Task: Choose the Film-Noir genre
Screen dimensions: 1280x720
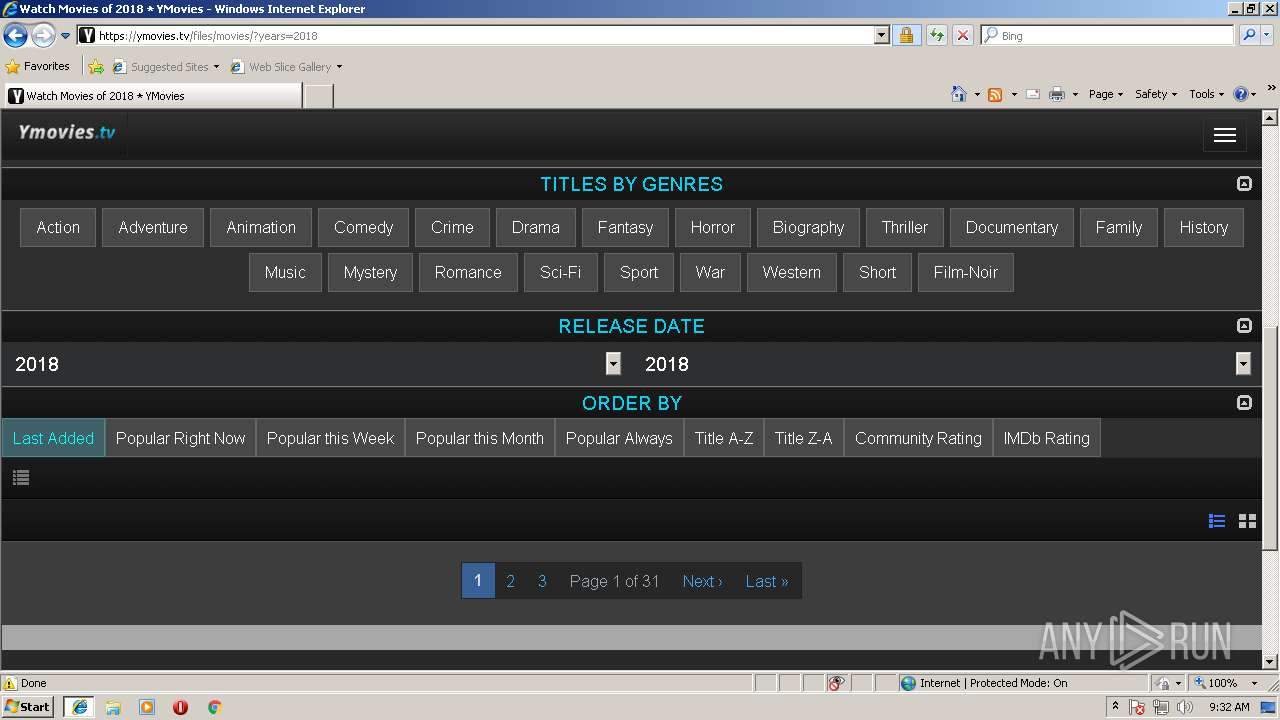Action: coord(966,272)
